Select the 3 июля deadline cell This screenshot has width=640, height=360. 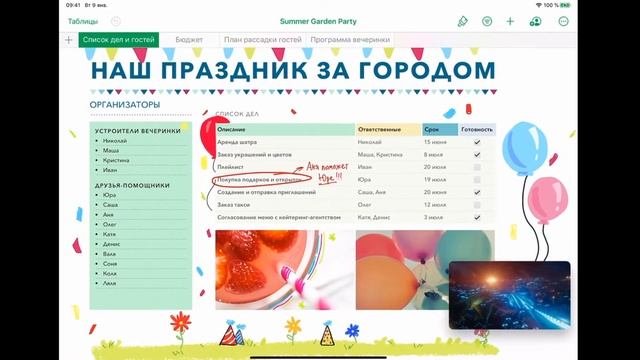(440, 218)
